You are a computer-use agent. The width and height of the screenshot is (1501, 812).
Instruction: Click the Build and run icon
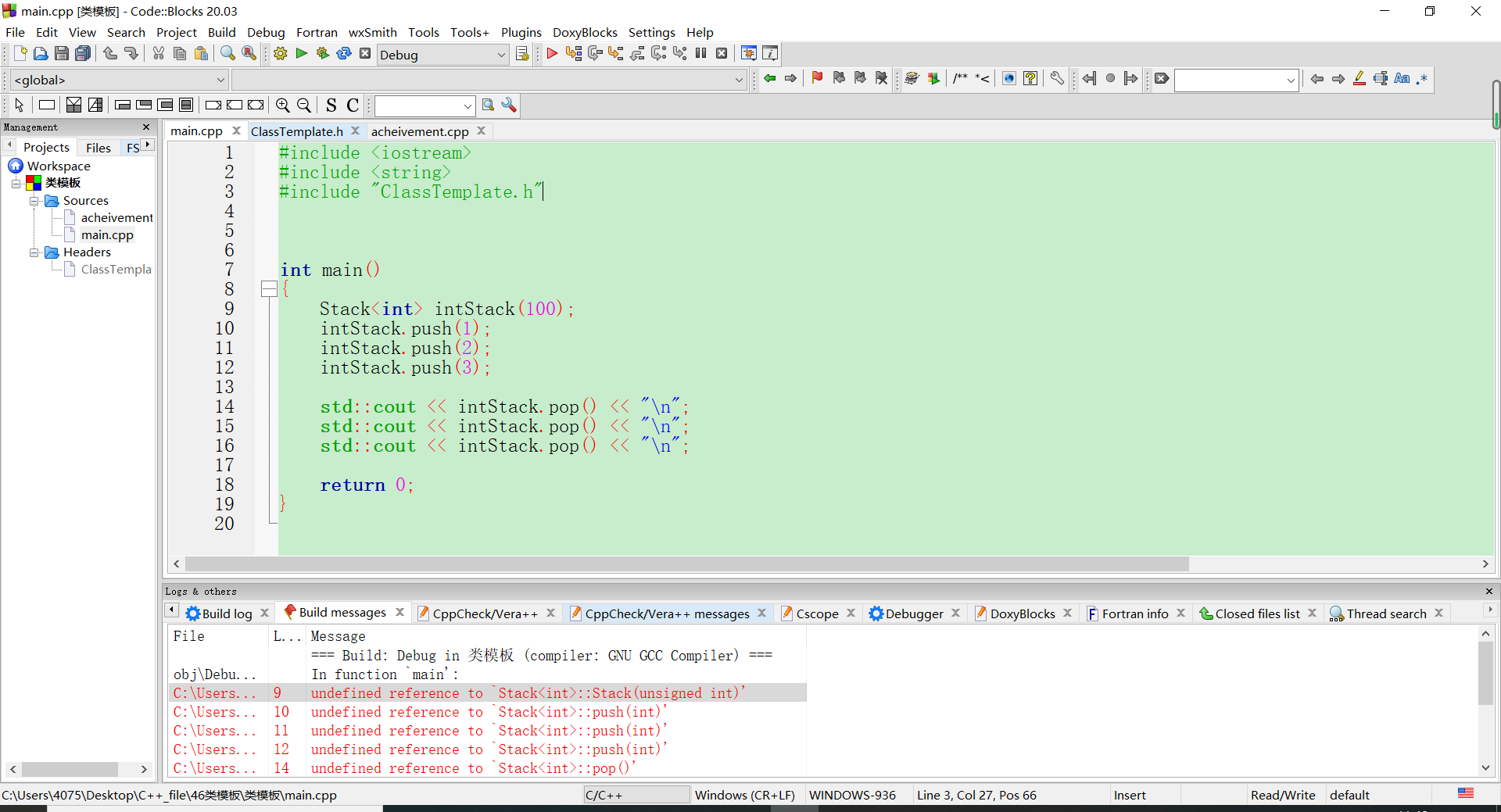point(323,54)
